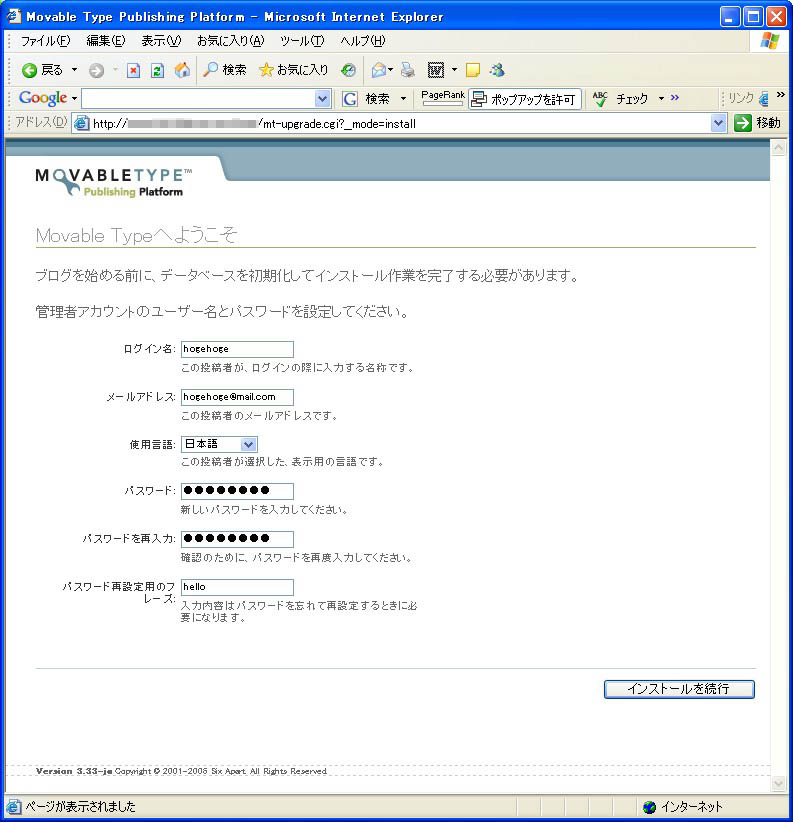Viewport: 793px width, 822px height.
Task: Click the greyed Forward arrow icon
Action: [96, 70]
